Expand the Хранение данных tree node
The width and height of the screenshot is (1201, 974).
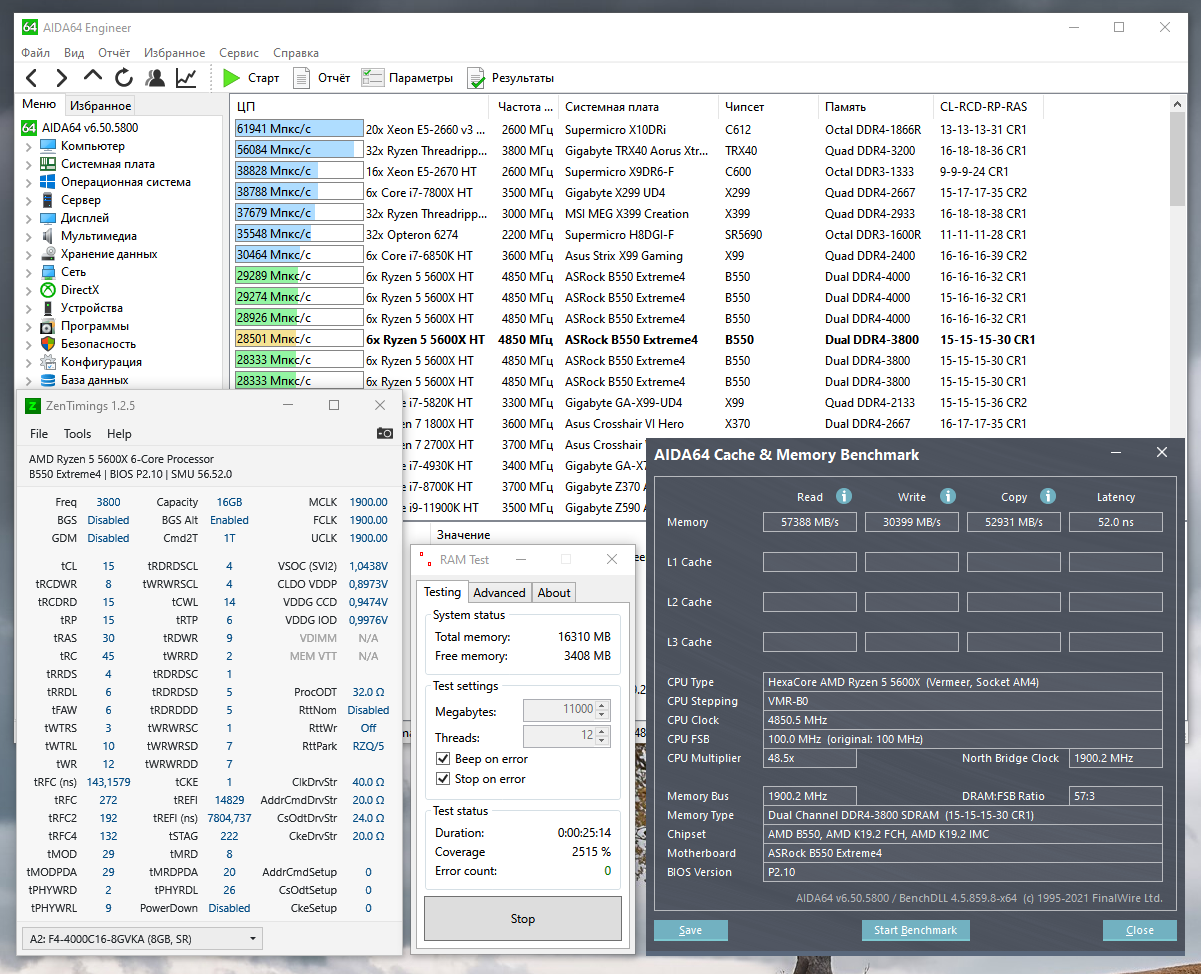28,254
